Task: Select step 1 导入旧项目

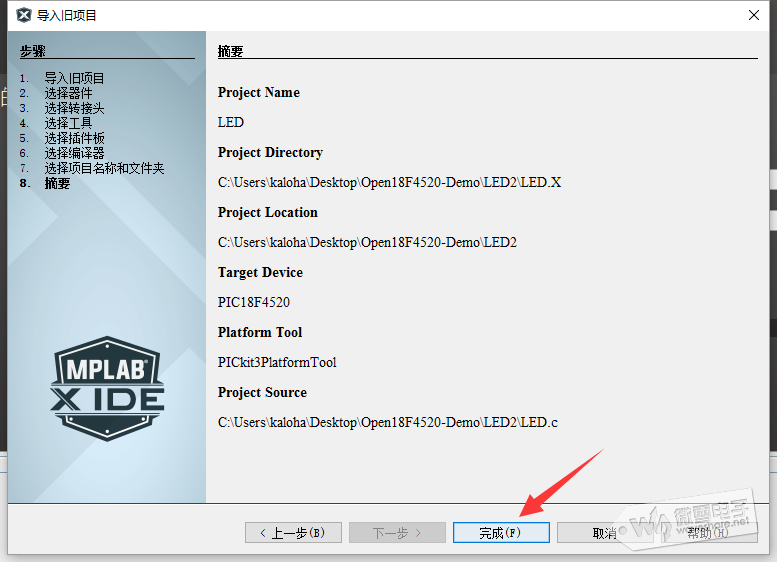Action: [74, 78]
